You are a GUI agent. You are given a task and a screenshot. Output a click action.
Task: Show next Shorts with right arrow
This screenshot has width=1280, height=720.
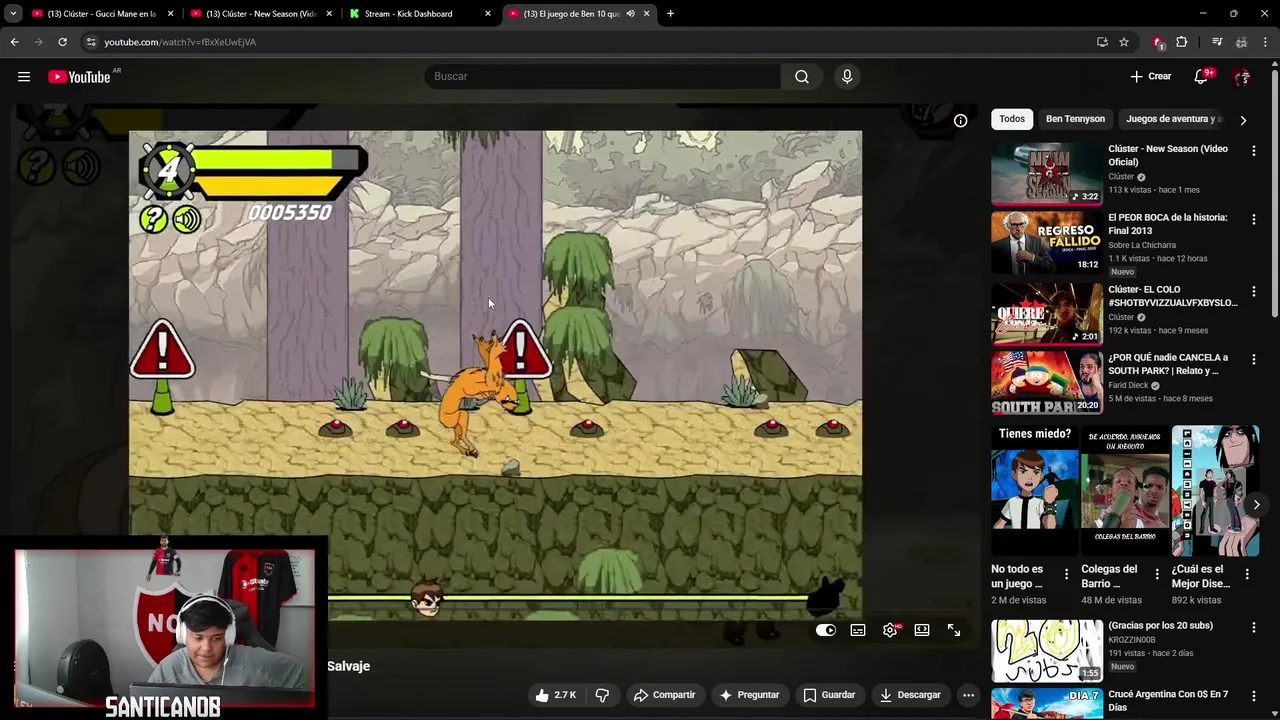1256,505
